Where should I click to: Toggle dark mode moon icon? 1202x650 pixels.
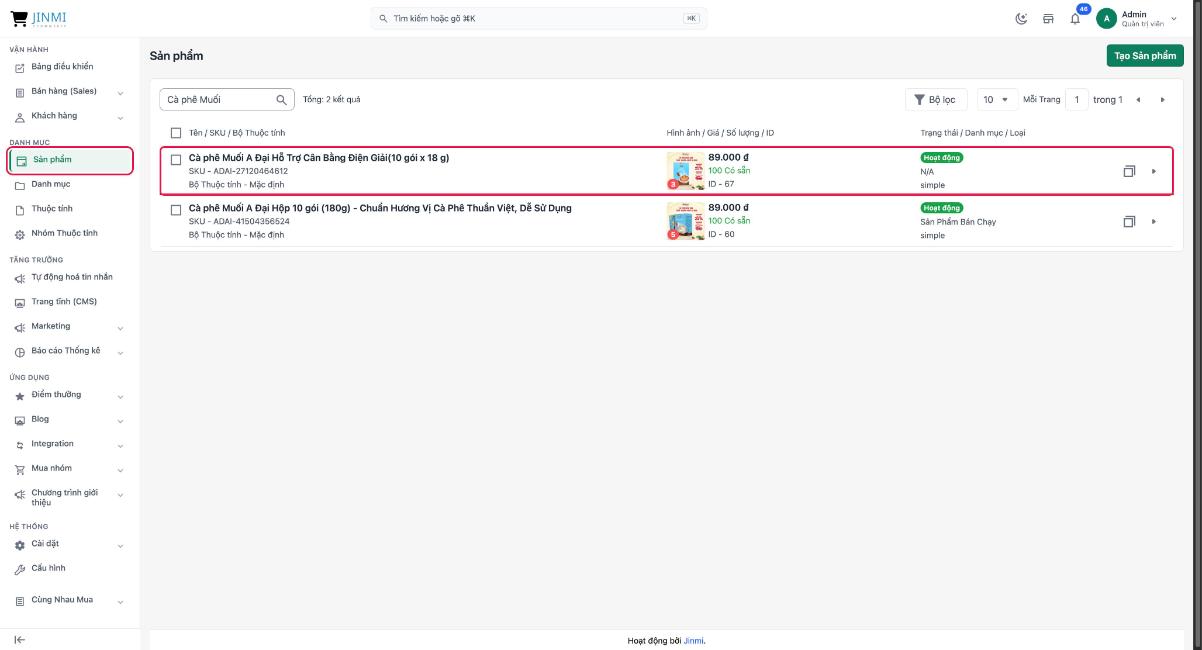pyautogui.click(x=1021, y=19)
